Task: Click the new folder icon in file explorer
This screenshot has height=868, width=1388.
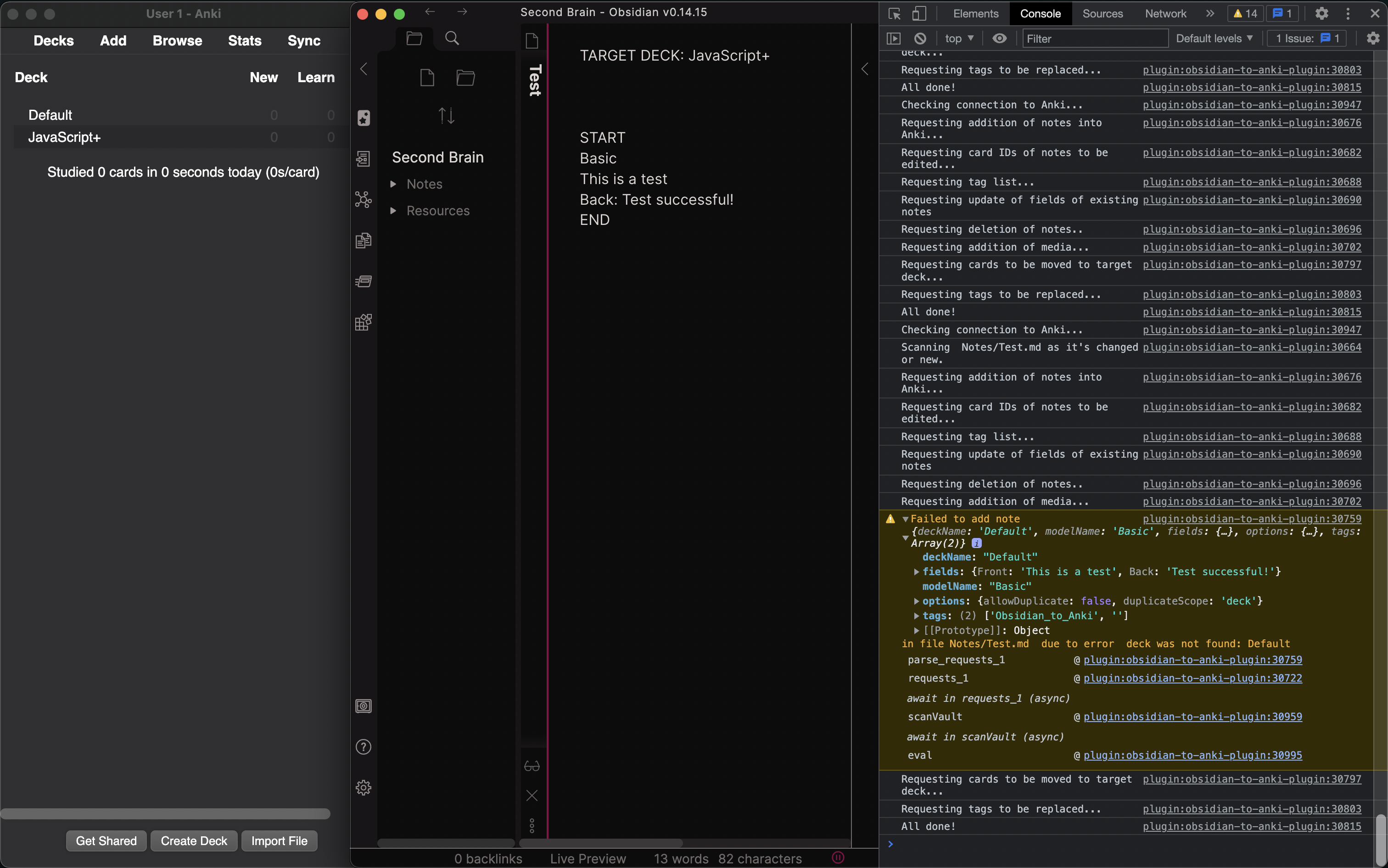Action: click(465, 78)
